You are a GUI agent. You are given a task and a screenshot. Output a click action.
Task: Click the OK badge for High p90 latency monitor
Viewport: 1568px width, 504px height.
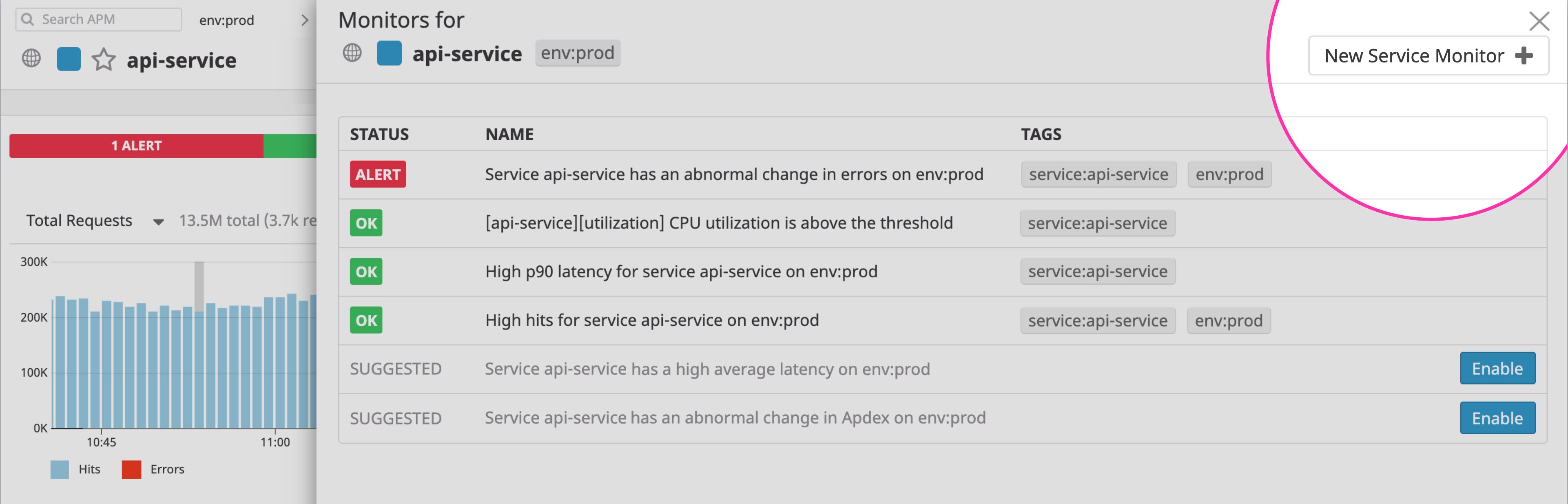pos(366,272)
